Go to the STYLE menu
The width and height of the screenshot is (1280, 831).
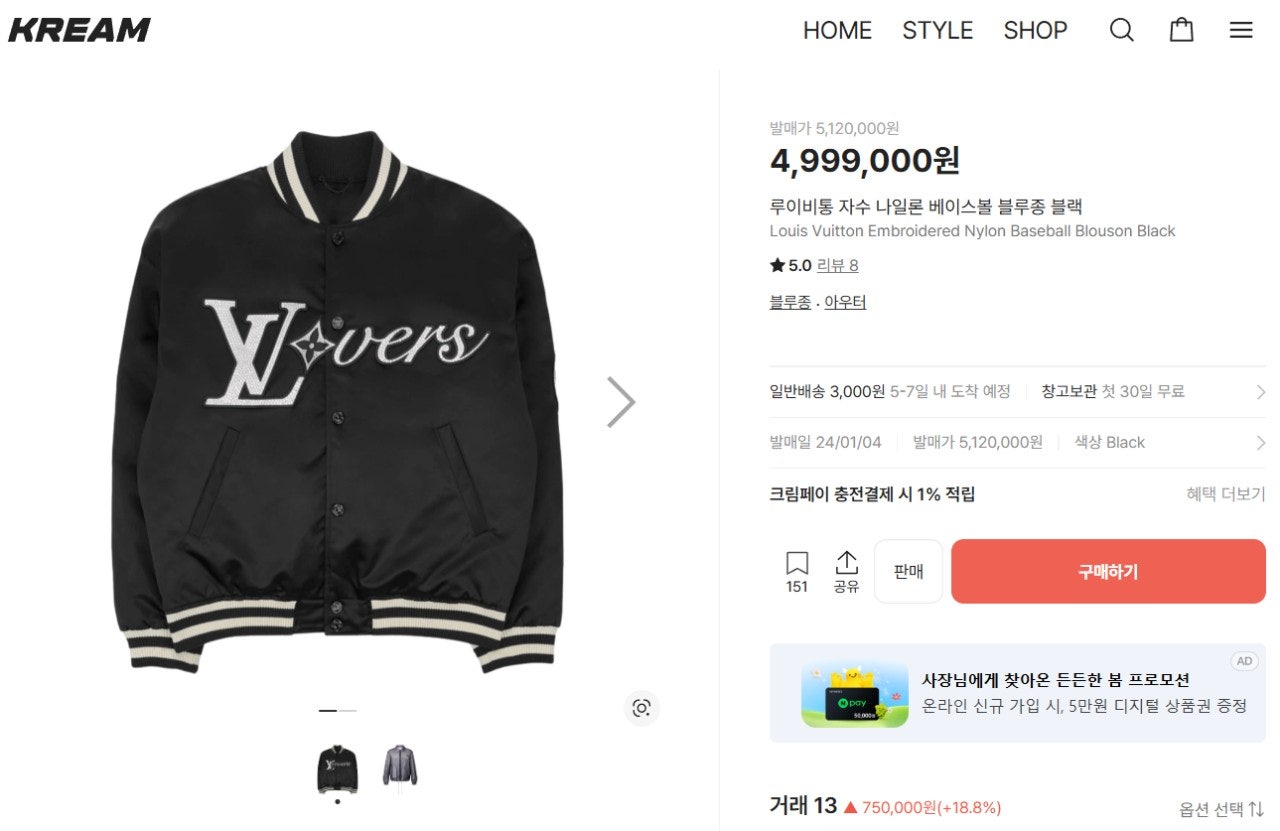coord(937,31)
